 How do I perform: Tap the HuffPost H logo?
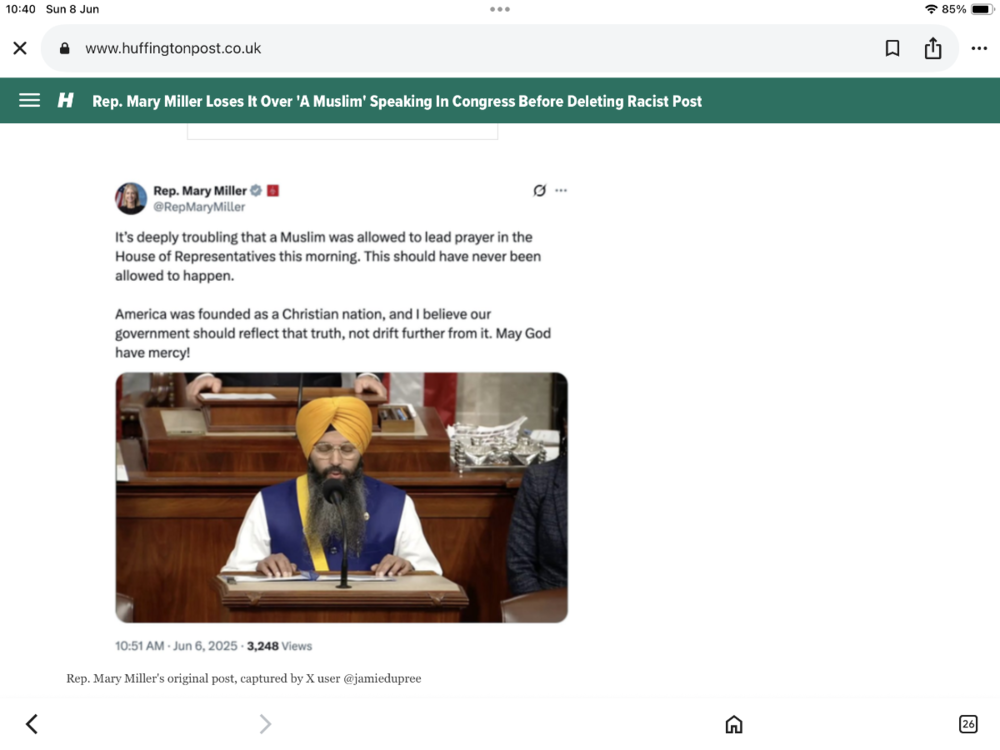point(66,101)
